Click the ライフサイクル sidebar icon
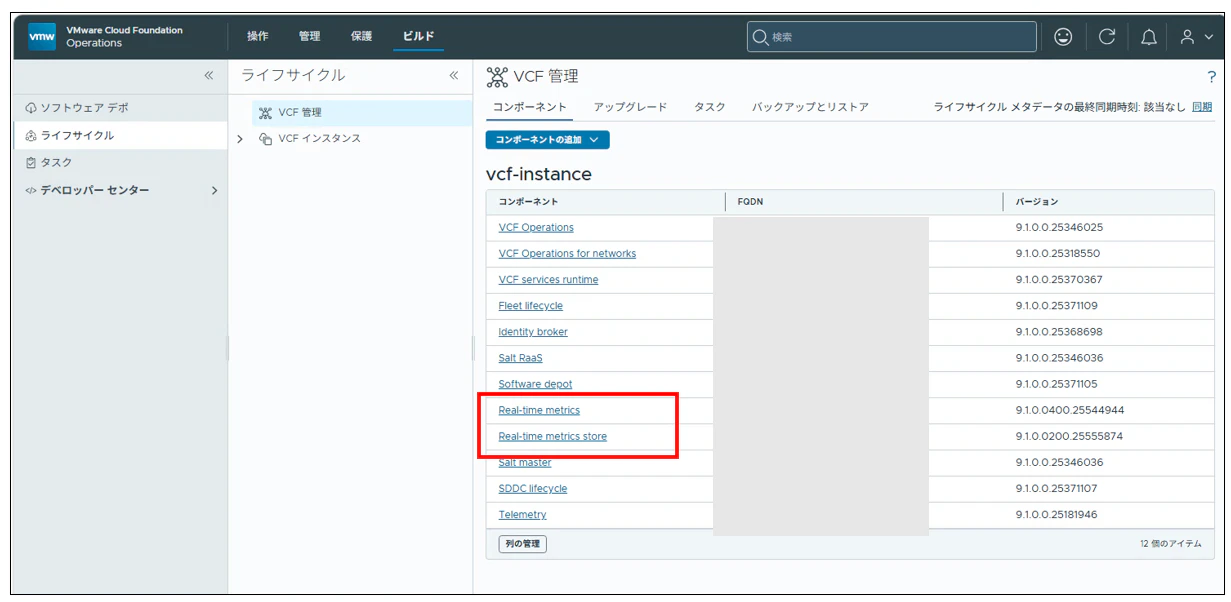Viewport: 1231px width, 602px height. point(31,136)
